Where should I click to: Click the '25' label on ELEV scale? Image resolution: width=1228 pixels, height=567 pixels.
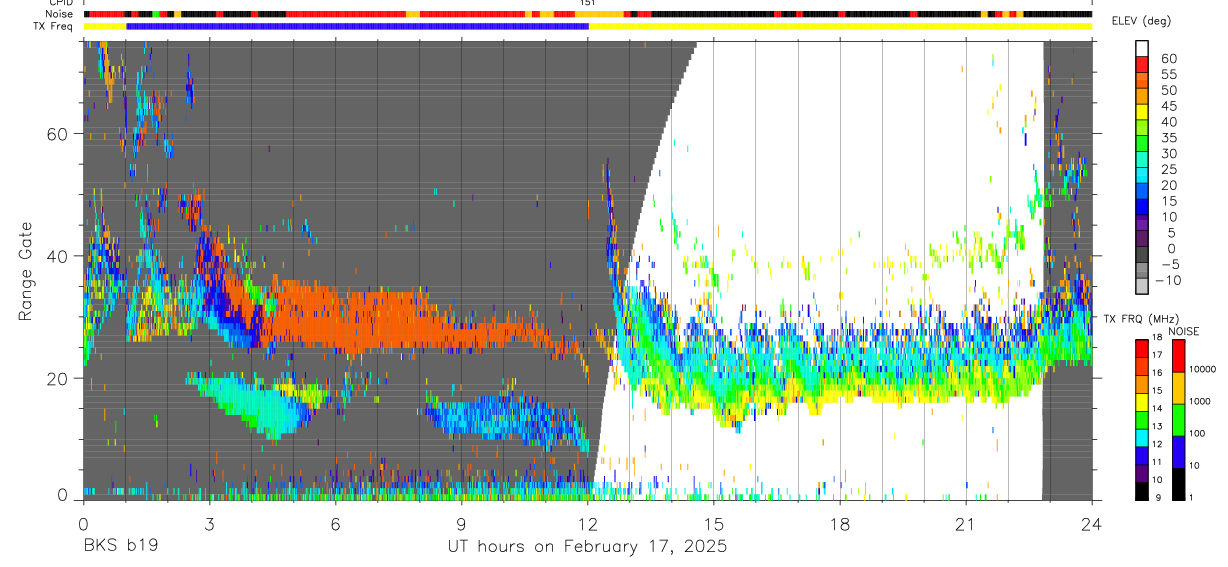(1169, 169)
